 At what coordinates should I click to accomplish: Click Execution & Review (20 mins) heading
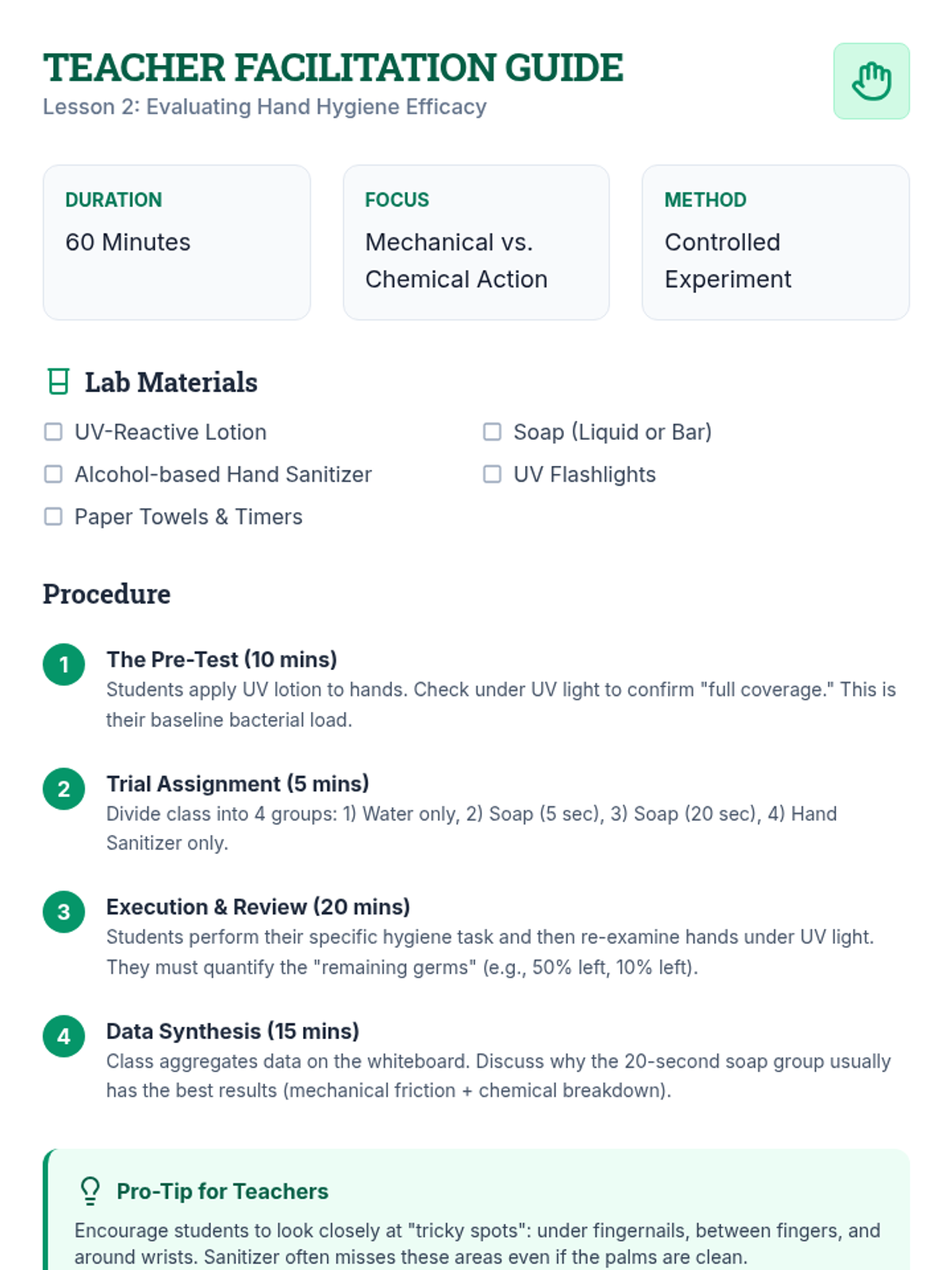click(x=258, y=907)
